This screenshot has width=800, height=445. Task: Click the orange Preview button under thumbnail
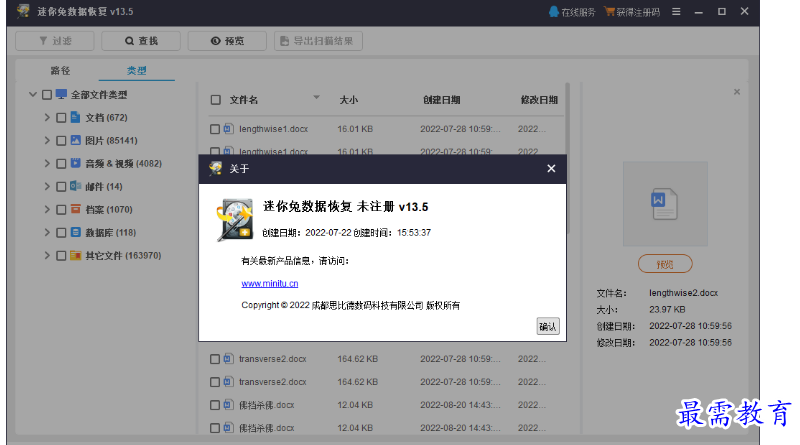[665, 264]
